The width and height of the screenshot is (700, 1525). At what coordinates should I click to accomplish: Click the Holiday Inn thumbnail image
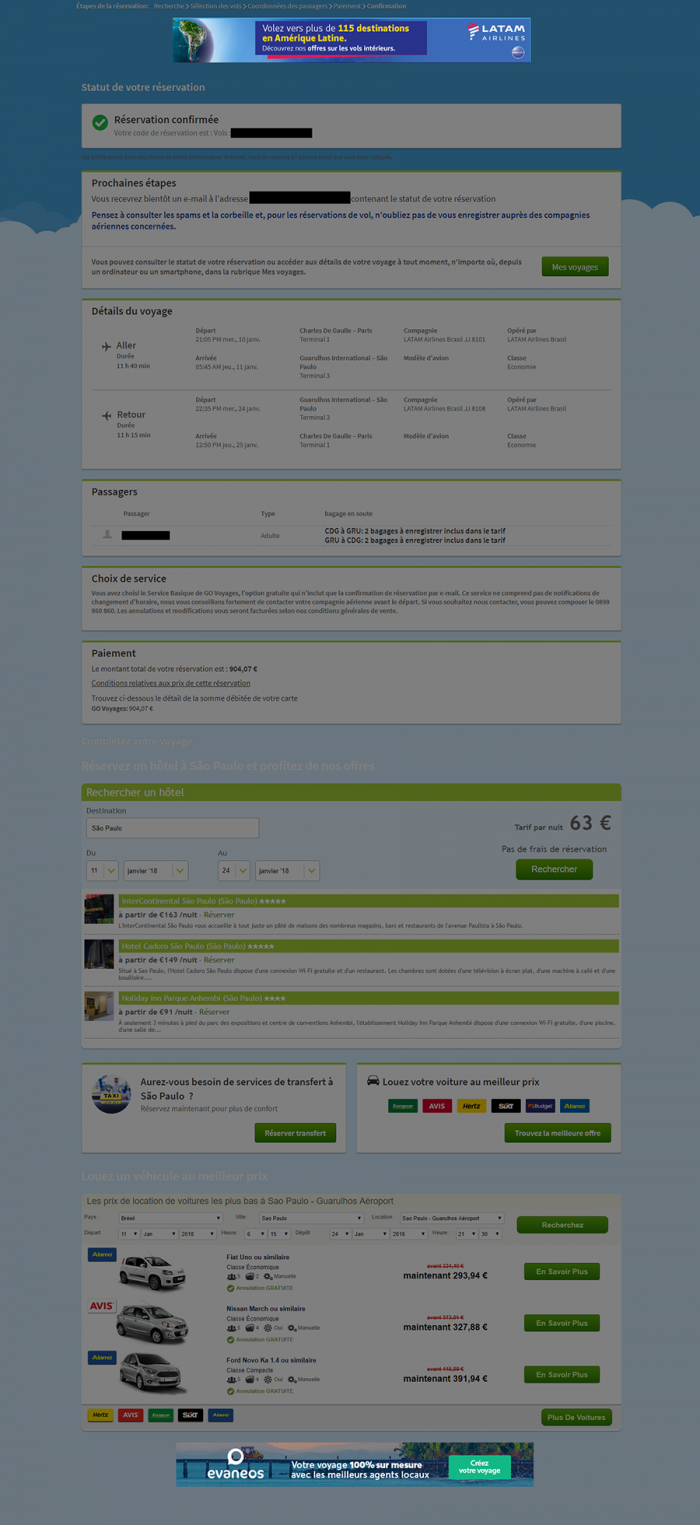point(99,1006)
